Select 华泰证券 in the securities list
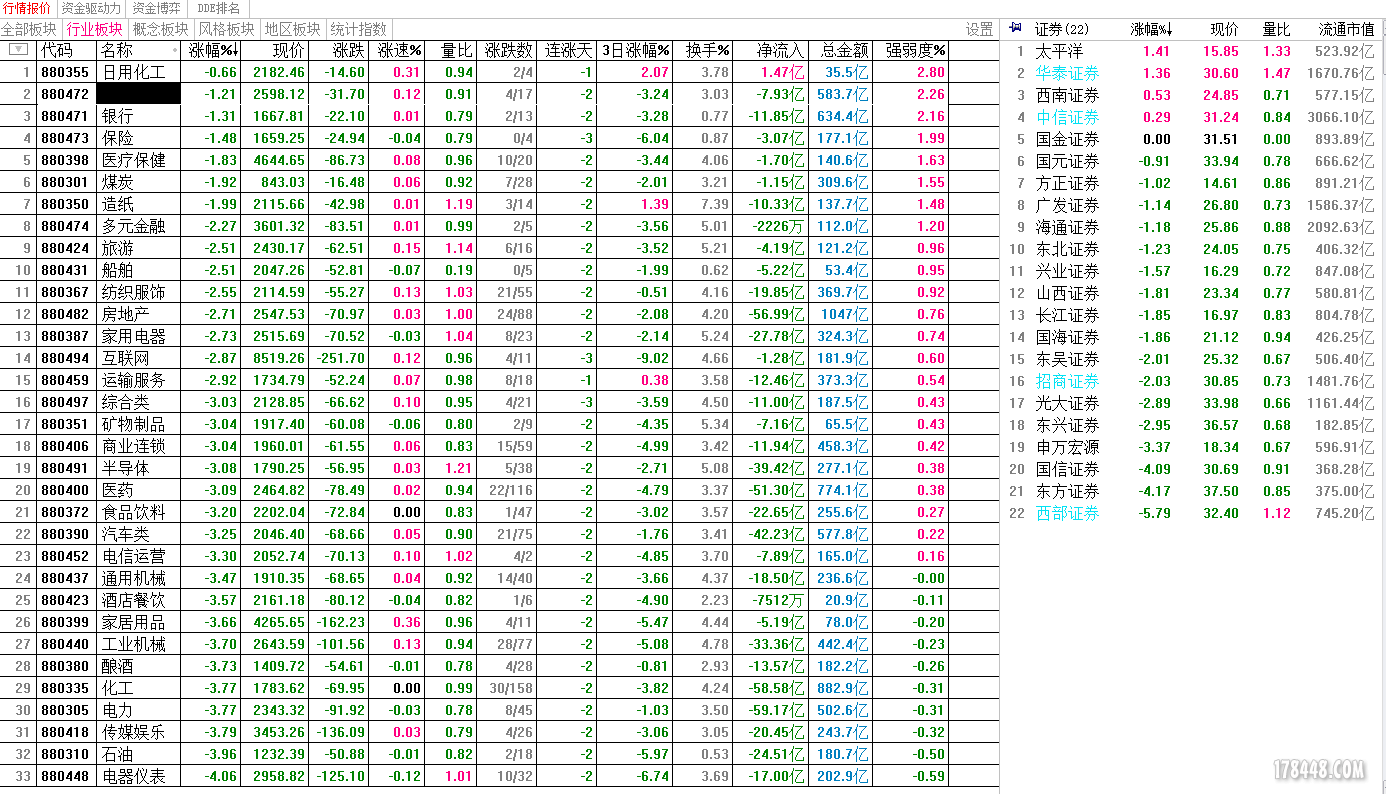 coord(1193,73)
